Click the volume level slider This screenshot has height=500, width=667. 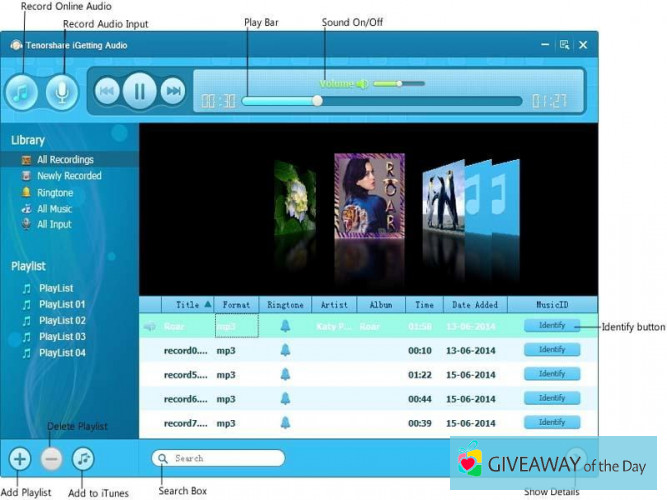point(399,84)
